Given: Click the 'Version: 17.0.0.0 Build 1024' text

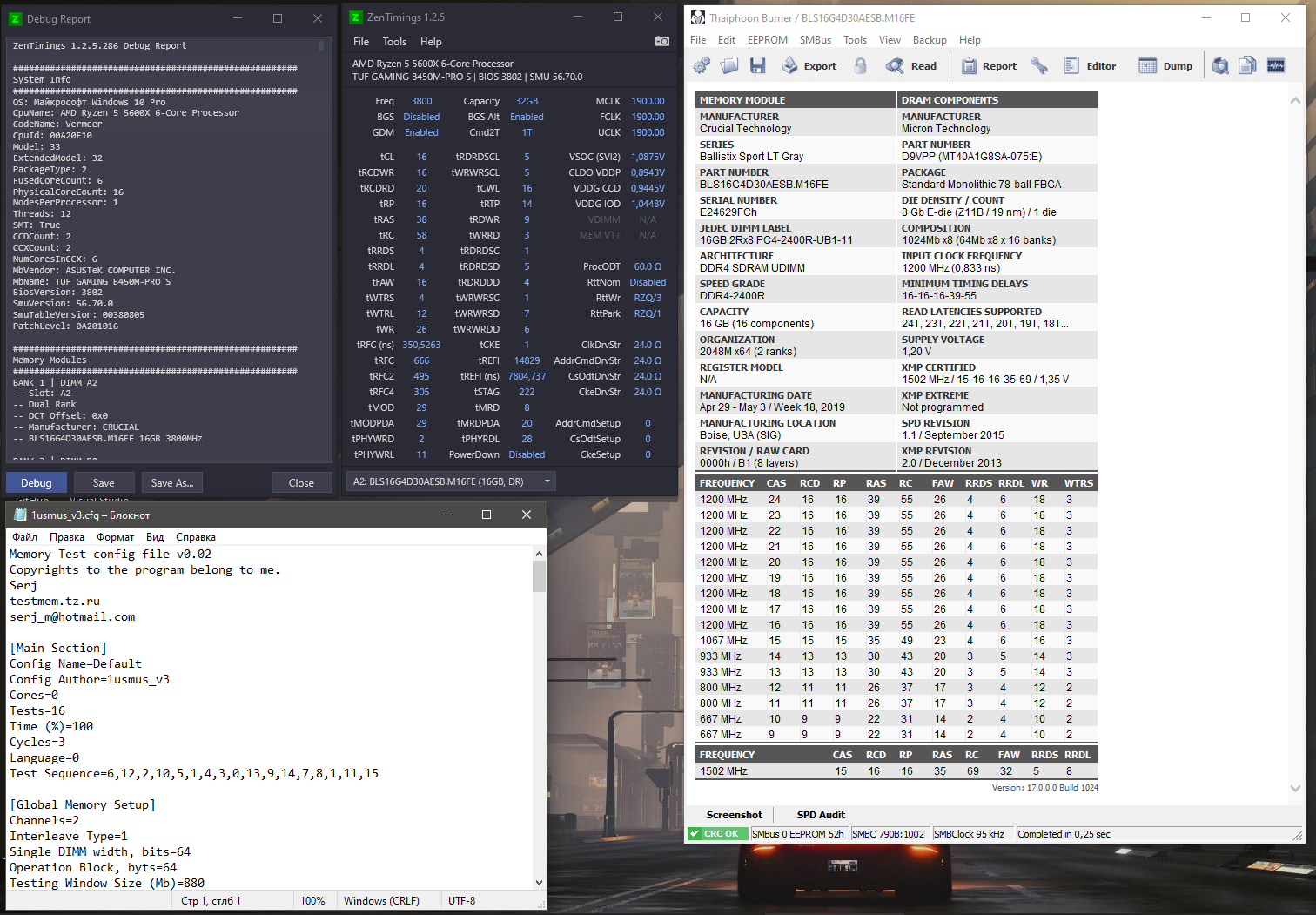Looking at the screenshot, I should click(x=1045, y=787).
